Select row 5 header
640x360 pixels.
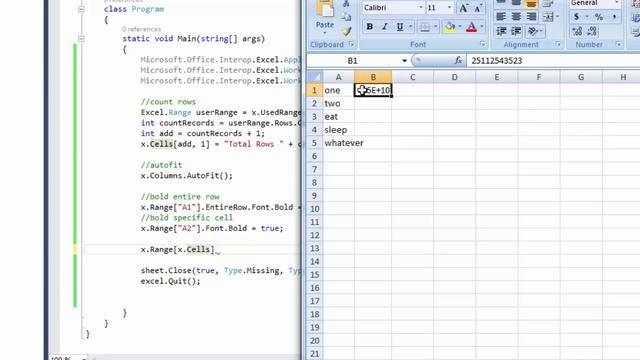tap(314, 143)
